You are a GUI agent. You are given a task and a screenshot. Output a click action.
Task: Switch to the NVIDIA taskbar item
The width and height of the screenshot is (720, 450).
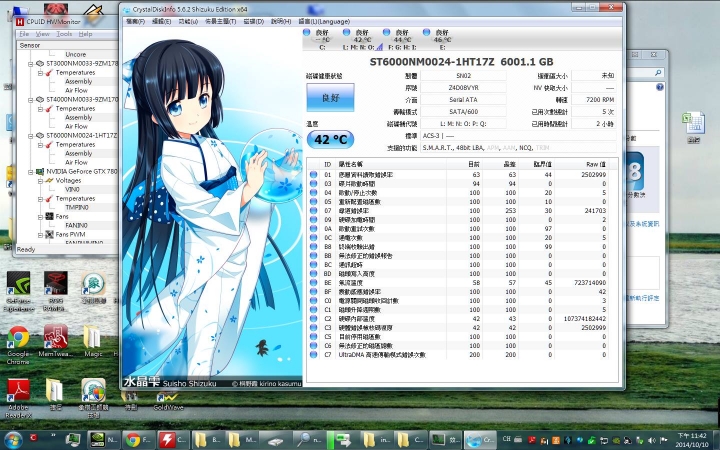pos(104,439)
